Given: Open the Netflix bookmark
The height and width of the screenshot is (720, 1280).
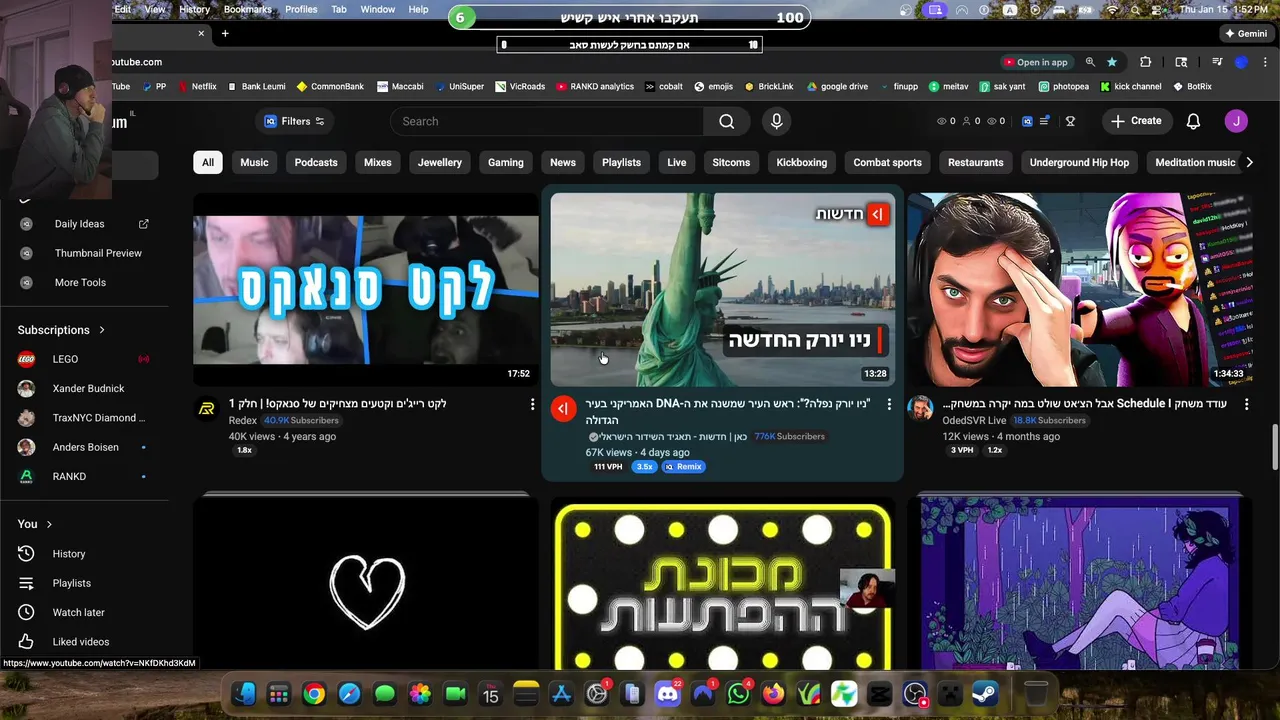Looking at the screenshot, I should [x=197, y=87].
